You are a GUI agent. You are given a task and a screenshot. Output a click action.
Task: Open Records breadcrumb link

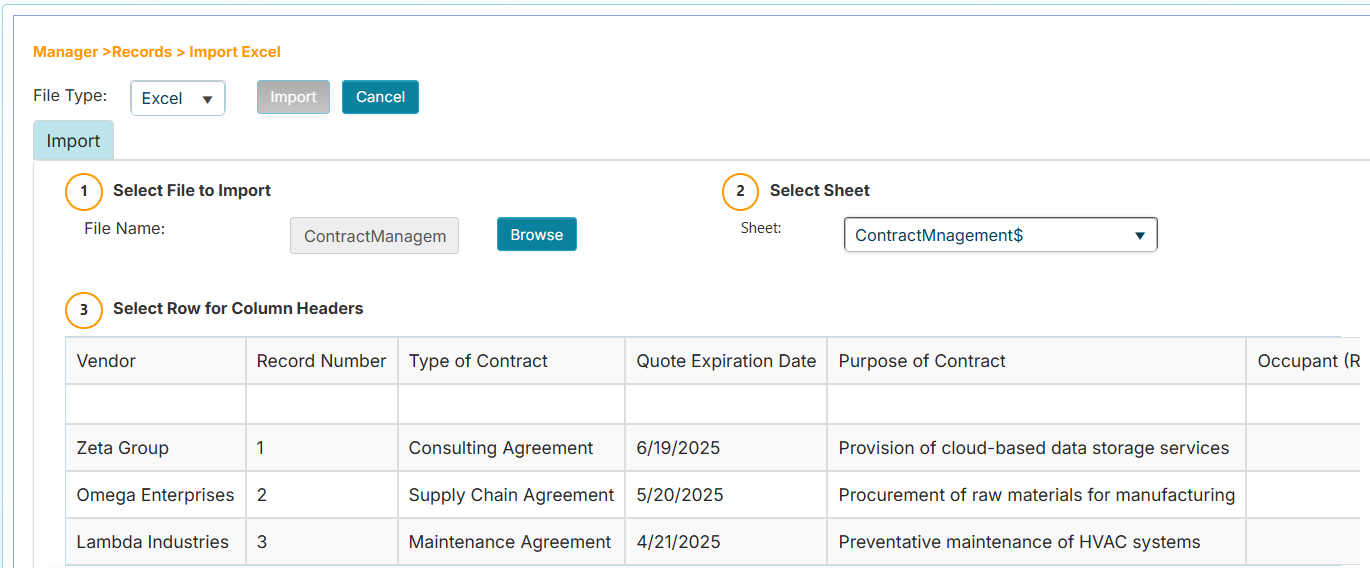pyautogui.click(x=141, y=52)
